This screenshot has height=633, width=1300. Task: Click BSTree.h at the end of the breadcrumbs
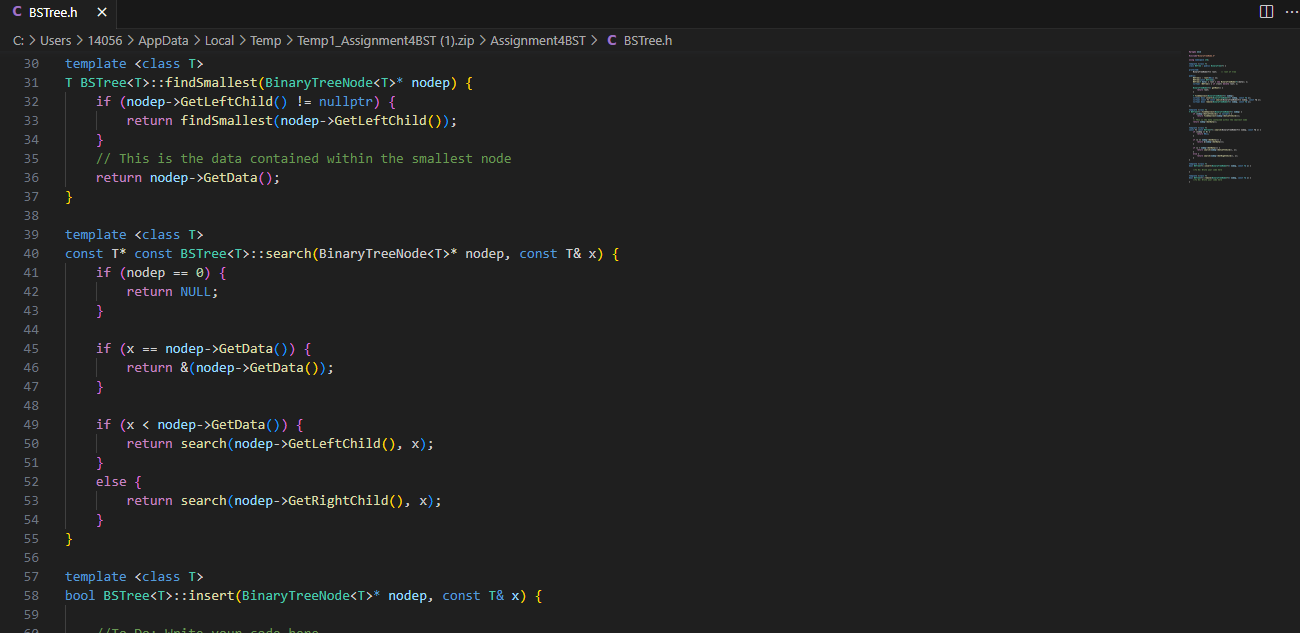pyautogui.click(x=647, y=40)
